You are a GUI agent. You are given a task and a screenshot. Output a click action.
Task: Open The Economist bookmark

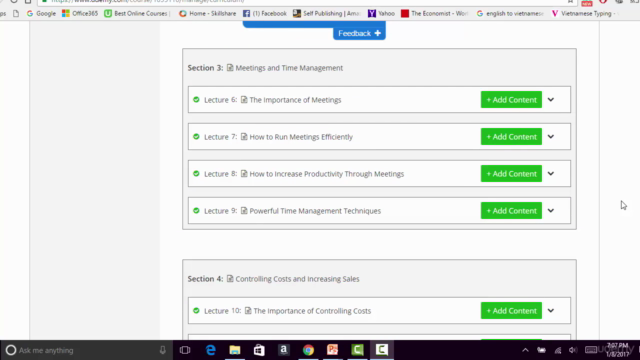coord(434,13)
